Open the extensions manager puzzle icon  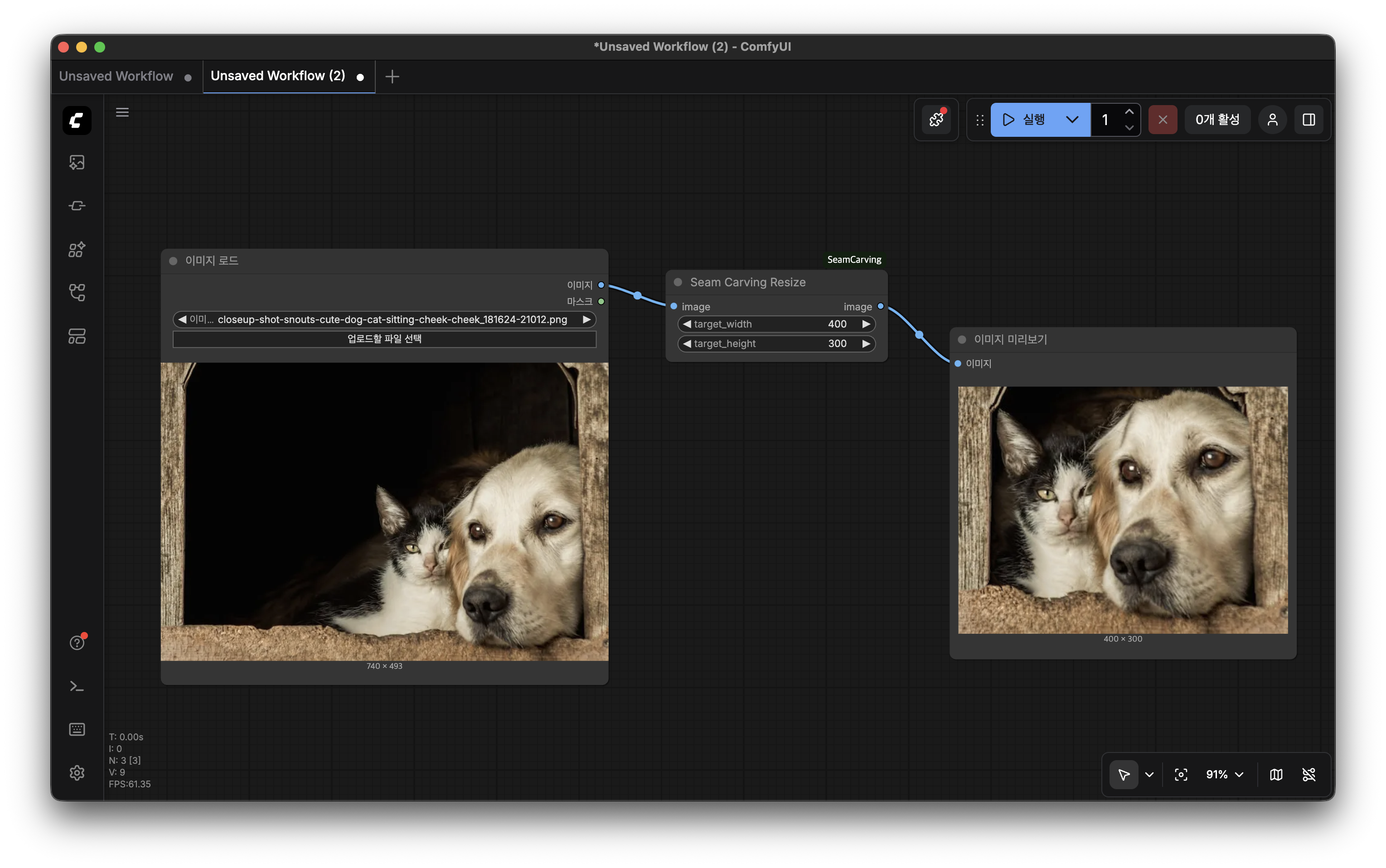pos(936,120)
